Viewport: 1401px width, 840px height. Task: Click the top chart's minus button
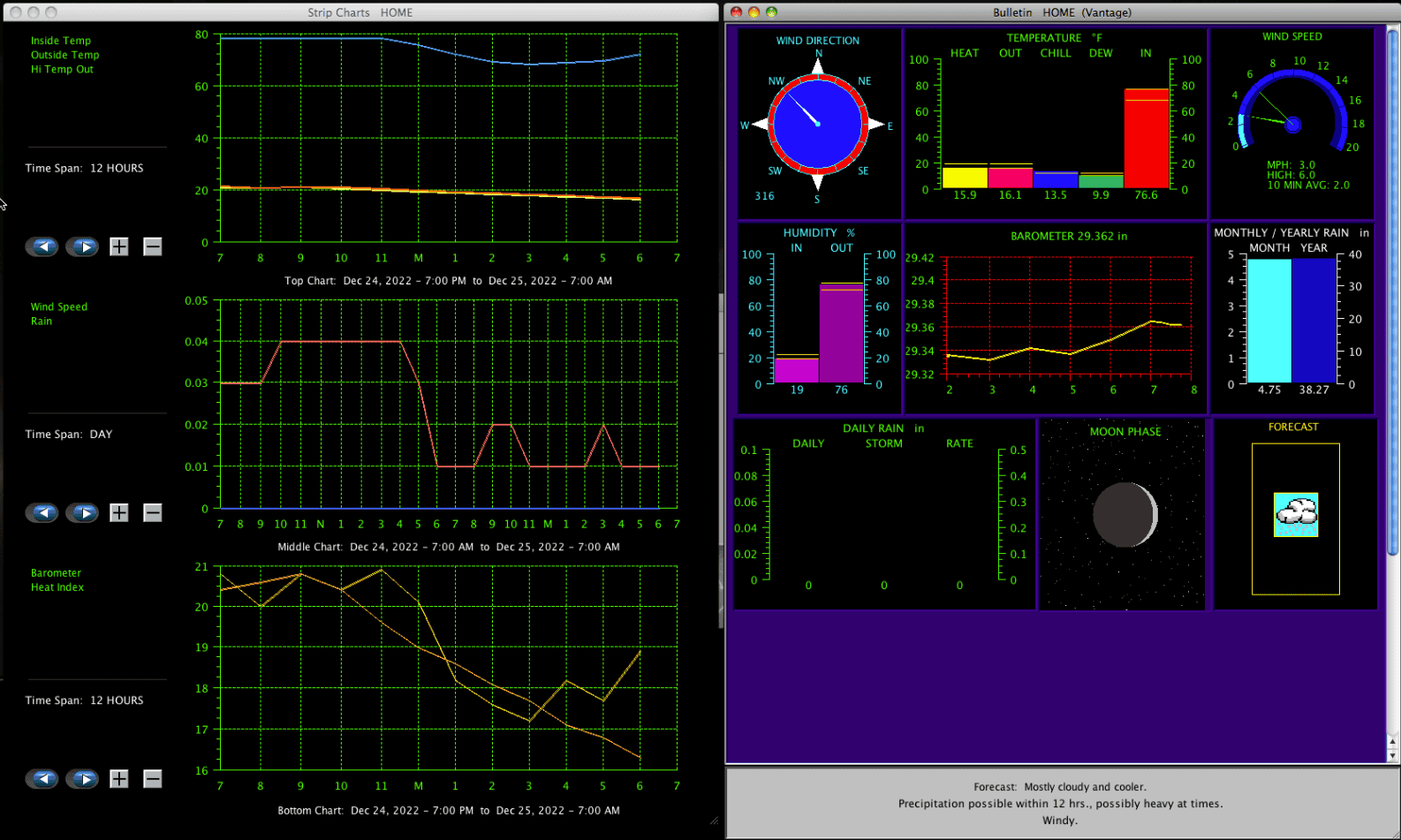(x=153, y=246)
